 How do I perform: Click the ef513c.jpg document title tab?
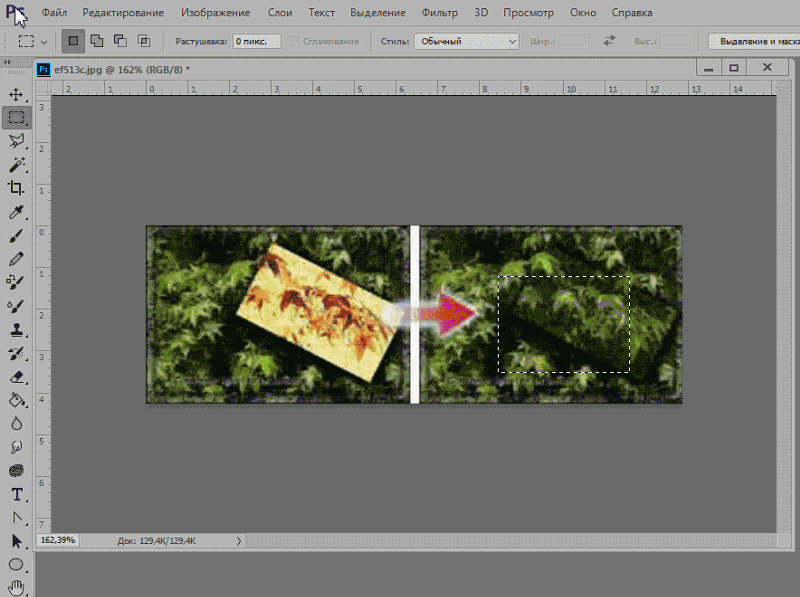tap(121, 69)
